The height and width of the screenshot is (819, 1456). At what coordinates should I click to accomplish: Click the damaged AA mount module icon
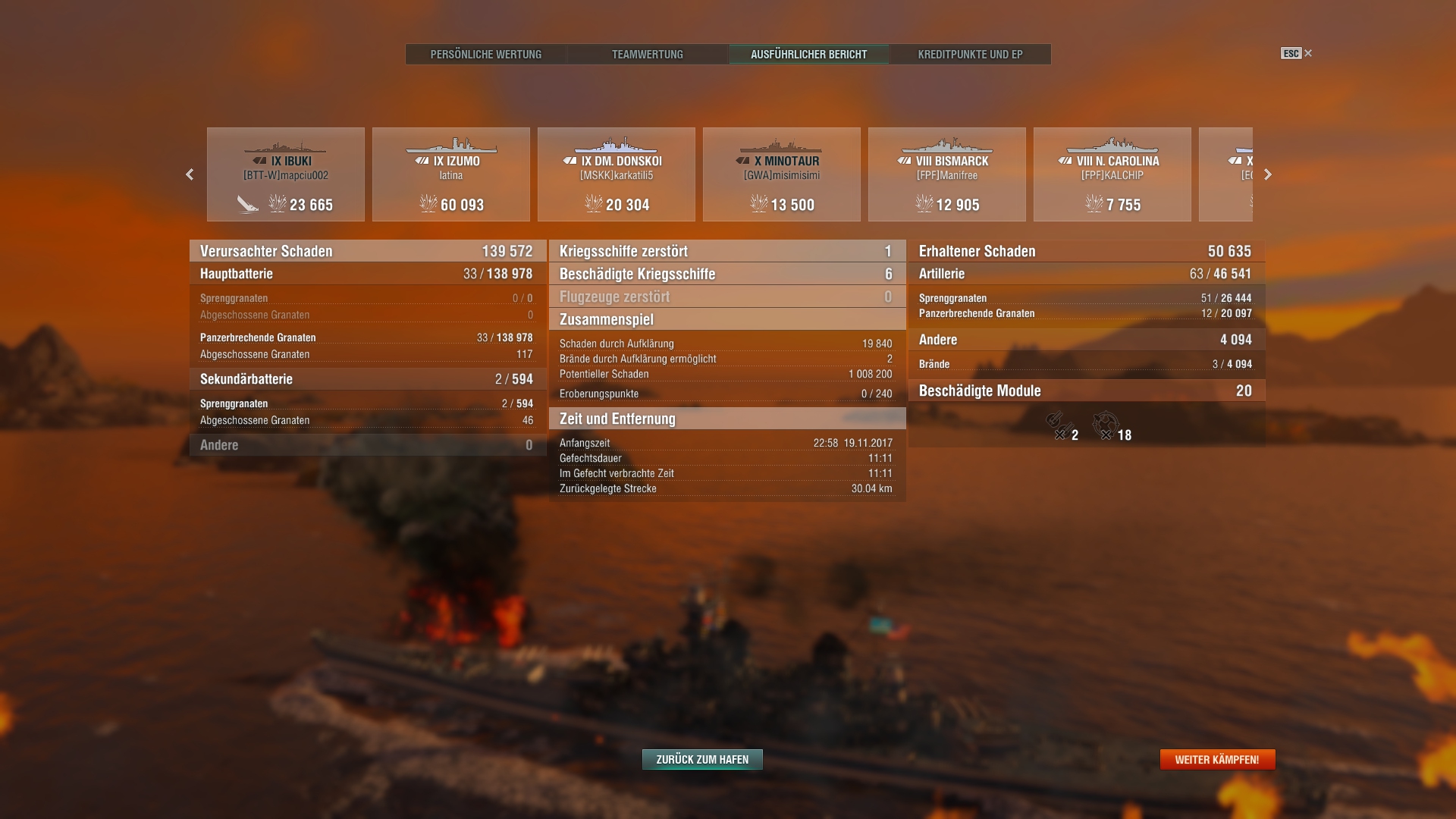(1106, 425)
